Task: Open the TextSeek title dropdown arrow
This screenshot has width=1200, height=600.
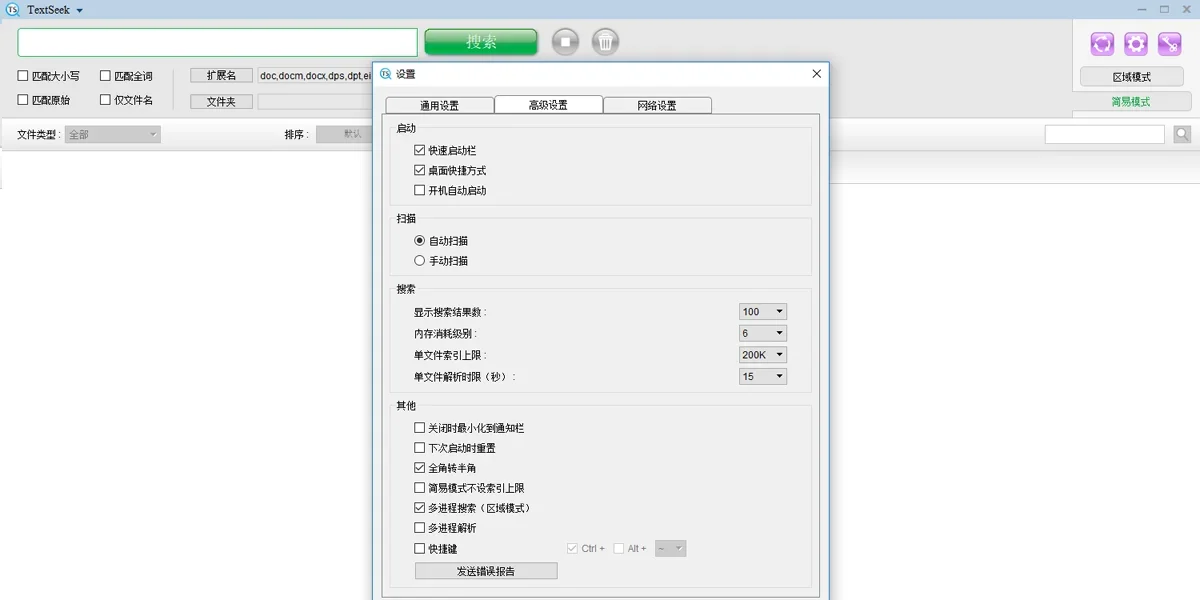Action: [x=80, y=10]
